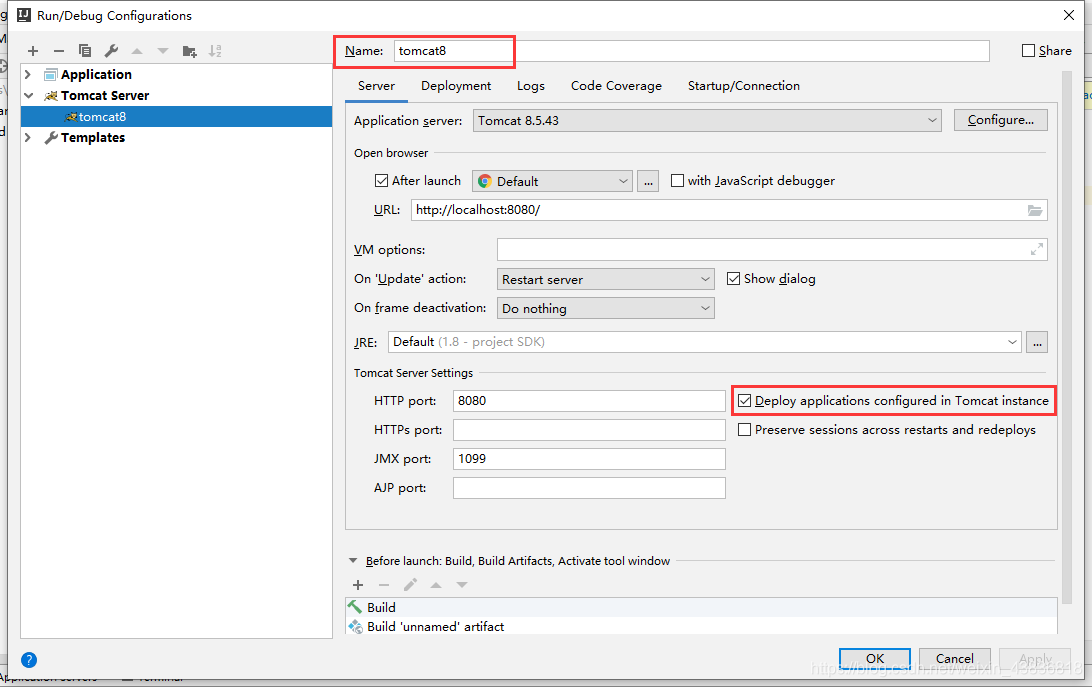Viewport: 1092px width, 687px height.
Task: Open the JRE Default dropdown
Action: pyautogui.click(x=704, y=342)
